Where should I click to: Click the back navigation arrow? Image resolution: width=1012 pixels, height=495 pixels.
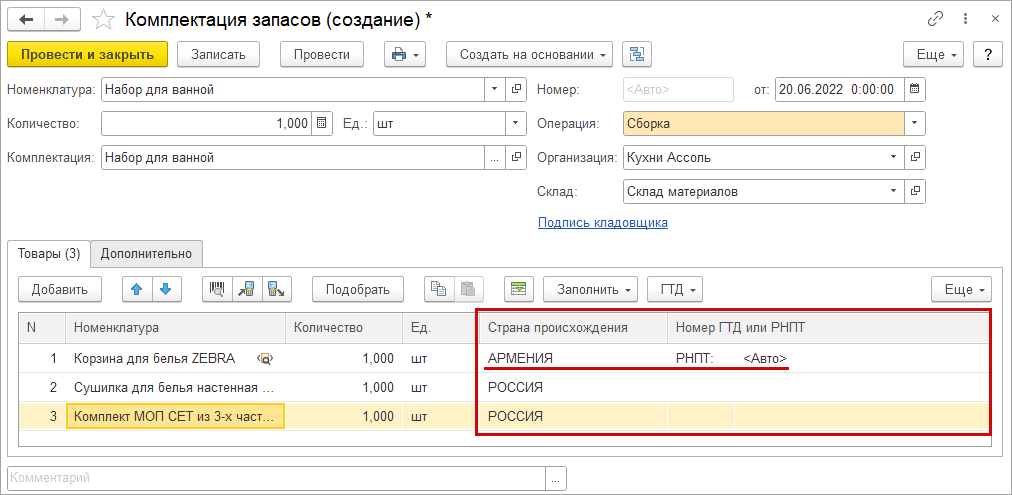[26, 18]
